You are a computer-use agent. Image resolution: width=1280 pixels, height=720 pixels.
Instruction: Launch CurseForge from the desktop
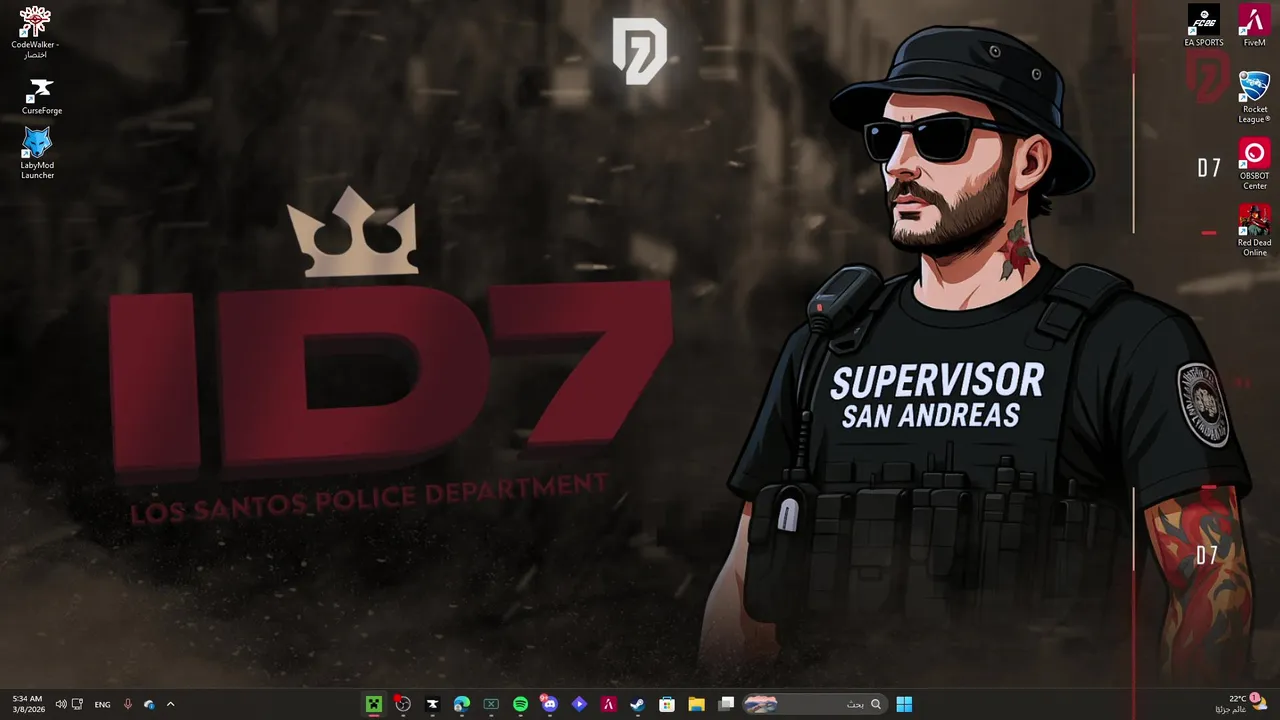click(x=41, y=95)
